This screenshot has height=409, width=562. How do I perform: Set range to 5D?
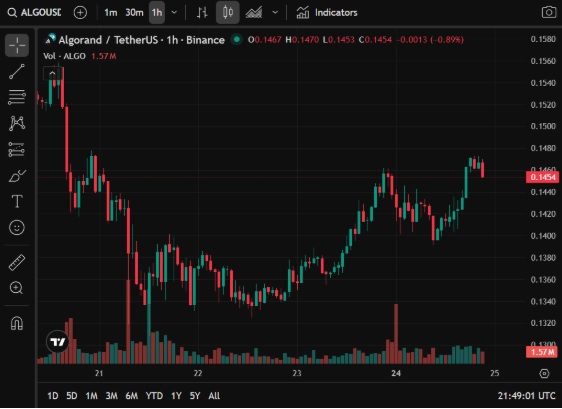click(72, 396)
